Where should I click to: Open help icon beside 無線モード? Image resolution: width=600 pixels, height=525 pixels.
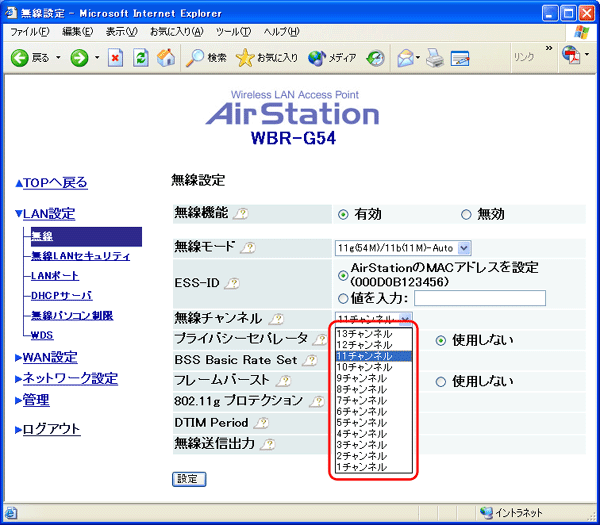click(x=248, y=248)
